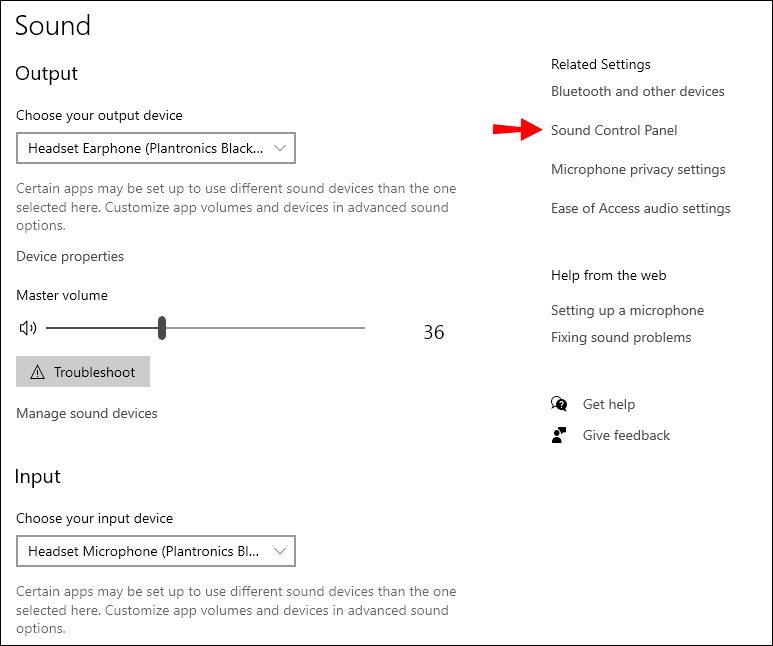
Task: Click the speaker icon beside master volume
Action: (x=28, y=328)
